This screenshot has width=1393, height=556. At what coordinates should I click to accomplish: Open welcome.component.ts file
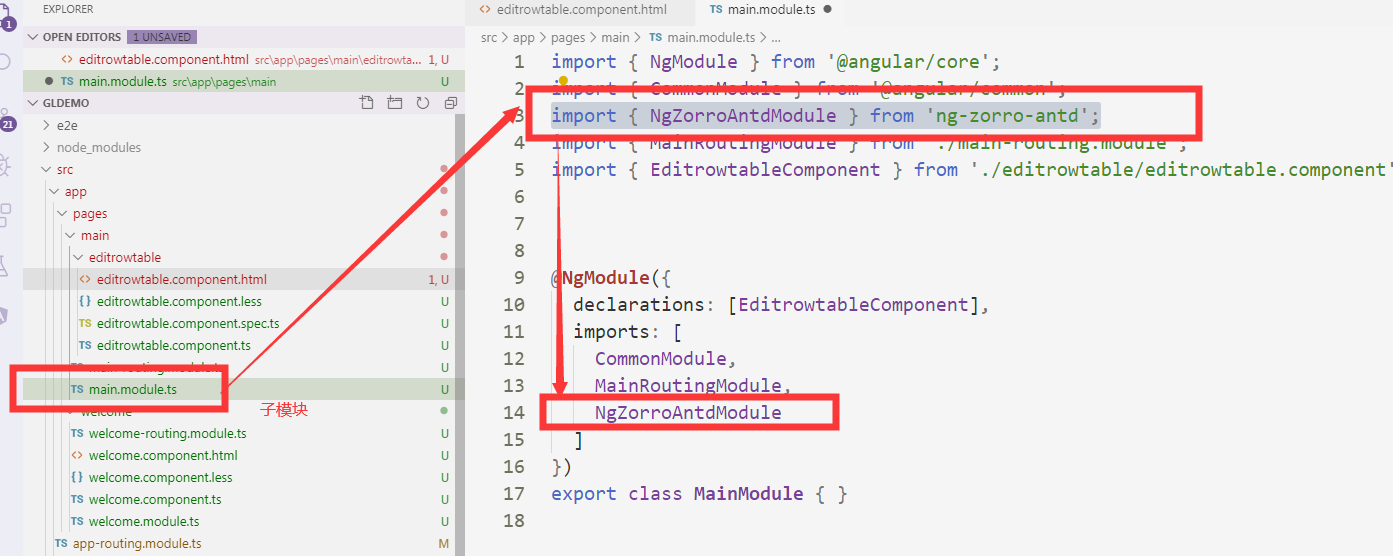pyautogui.click(x=240, y=499)
